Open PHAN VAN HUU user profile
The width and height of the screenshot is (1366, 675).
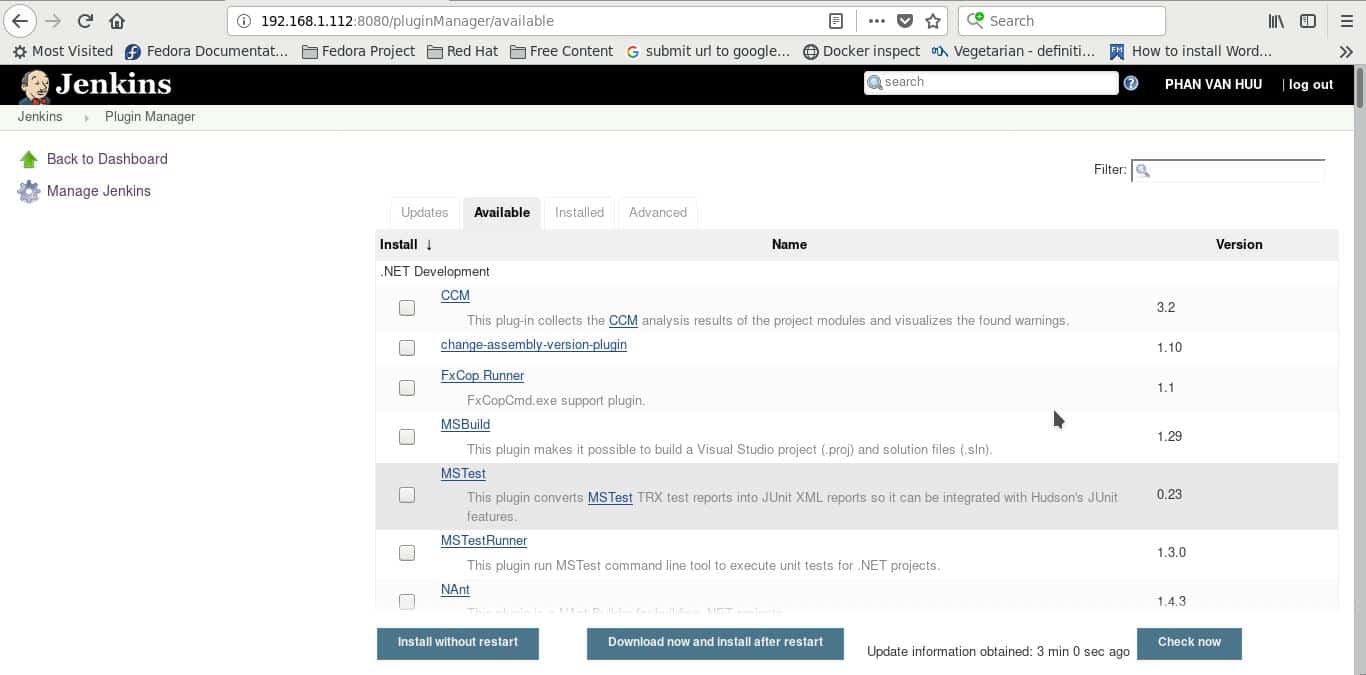1213,85
